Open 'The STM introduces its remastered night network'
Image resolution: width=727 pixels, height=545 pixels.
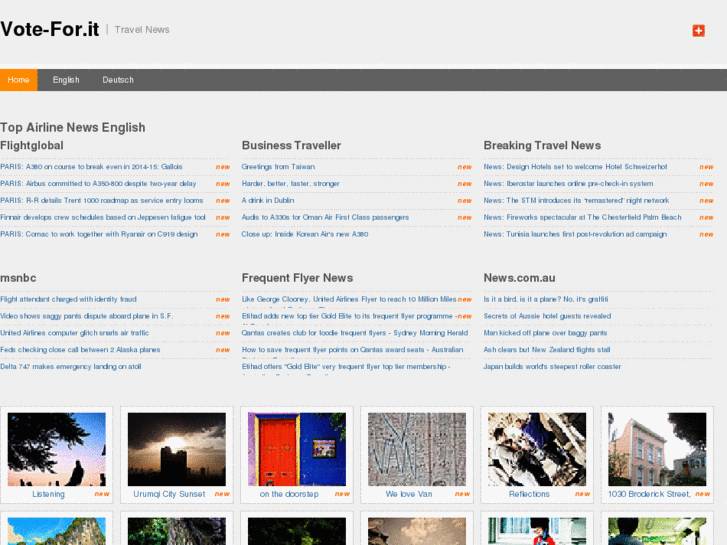576,200
